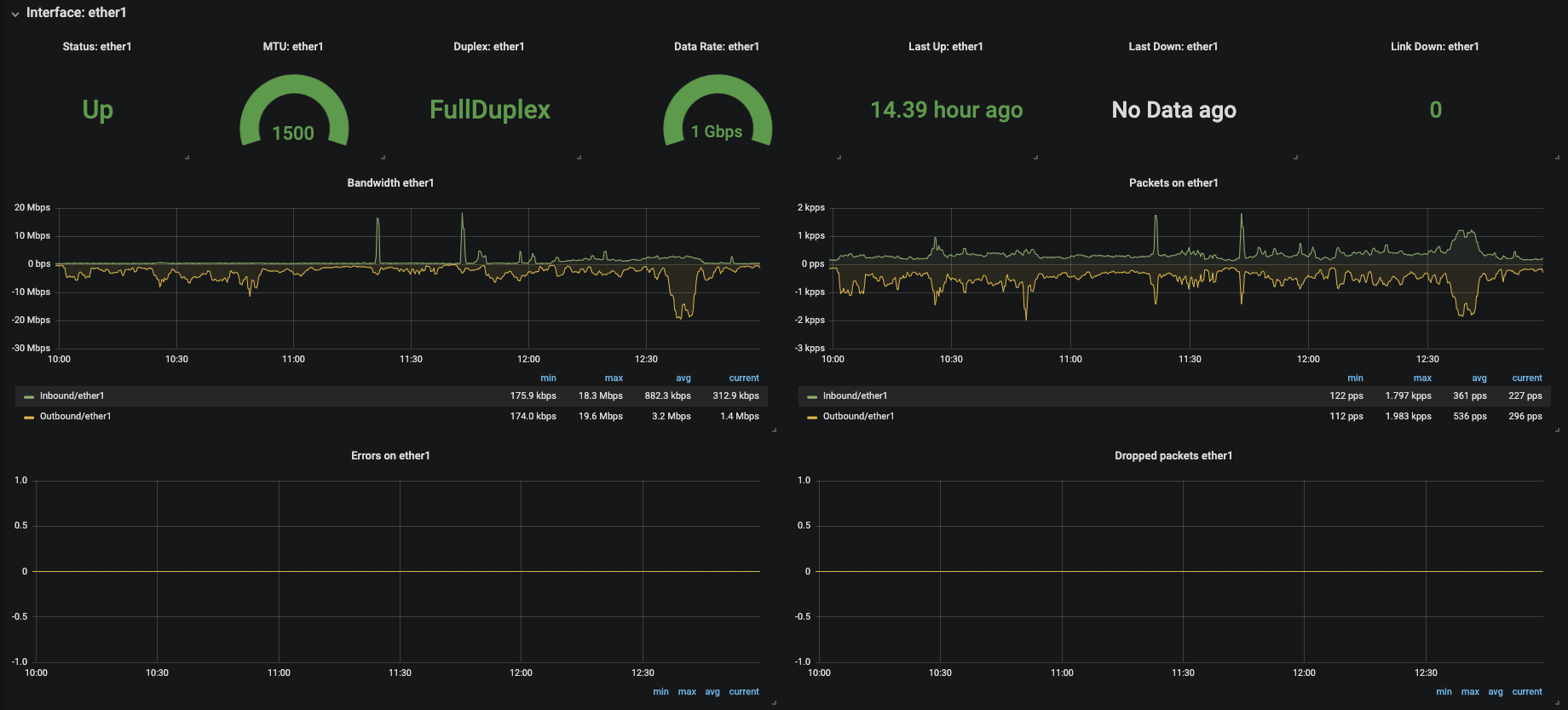Viewport: 1568px width, 710px height.
Task: Click the "14.39 hour ago" value
Action: (947, 110)
